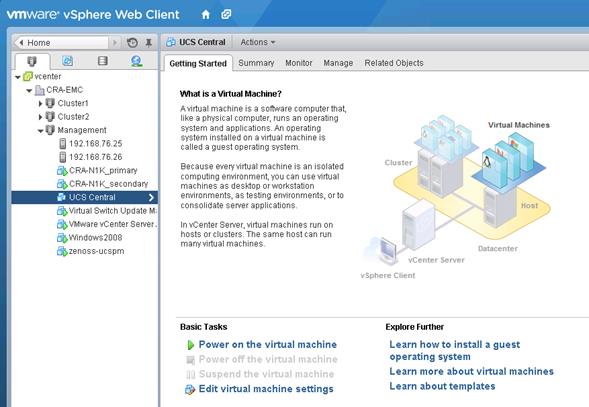Screen dimensions: 589x407
Task: Click the UCS Central VM icon in header
Action: 171,42
